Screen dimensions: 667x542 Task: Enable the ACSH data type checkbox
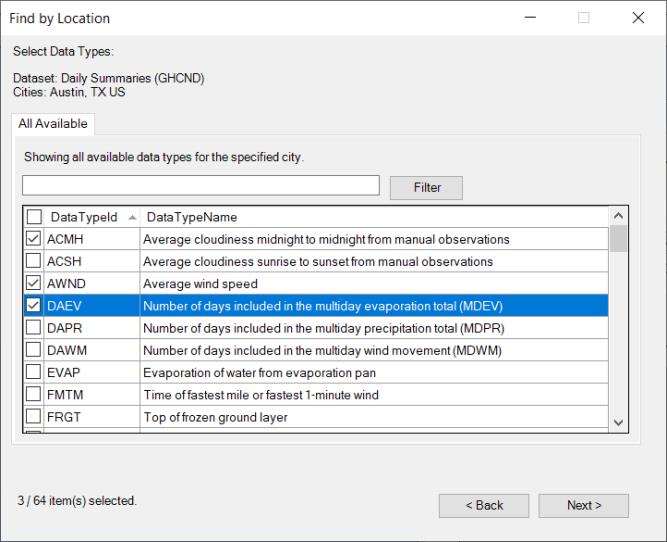(34, 261)
